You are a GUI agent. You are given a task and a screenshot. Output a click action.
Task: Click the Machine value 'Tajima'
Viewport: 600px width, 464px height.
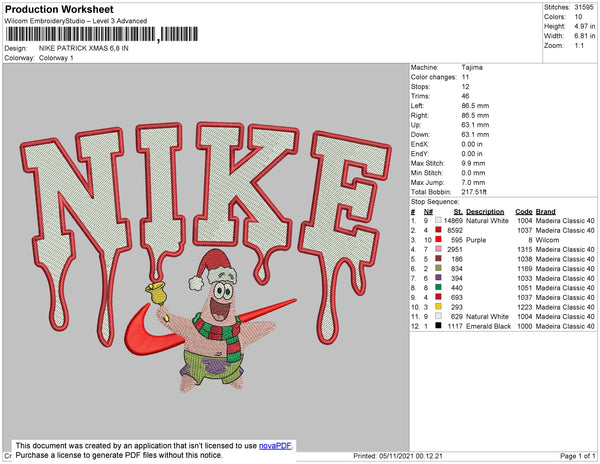[x=472, y=67]
